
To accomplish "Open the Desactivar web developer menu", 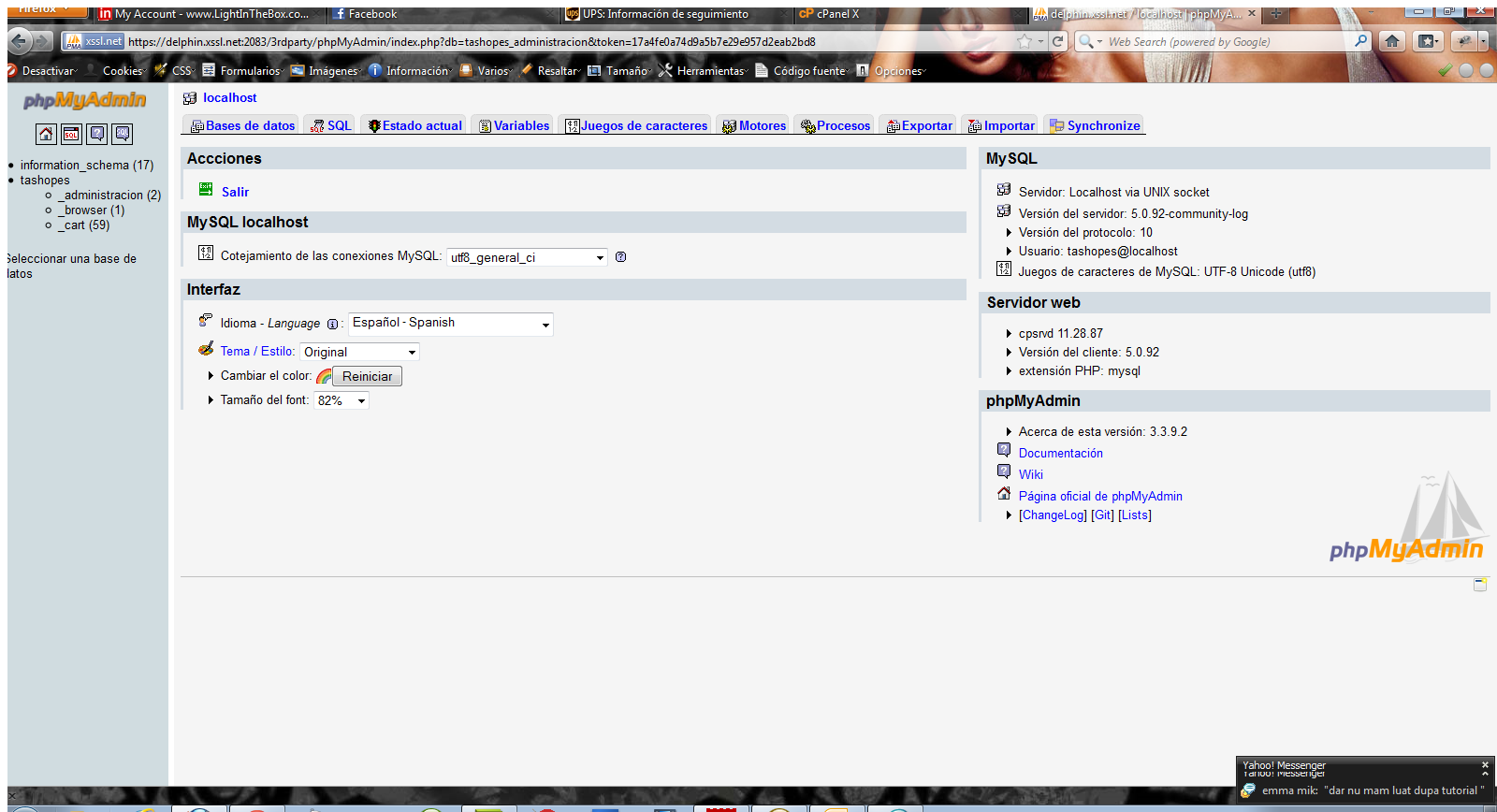I will pyautogui.click(x=42, y=70).
